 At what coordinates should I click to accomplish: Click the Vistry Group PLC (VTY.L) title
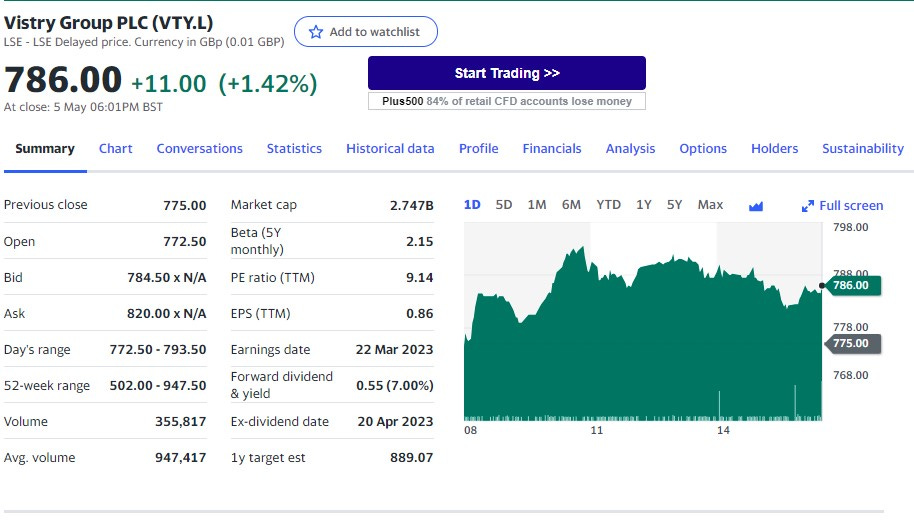[x=108, y=23]
